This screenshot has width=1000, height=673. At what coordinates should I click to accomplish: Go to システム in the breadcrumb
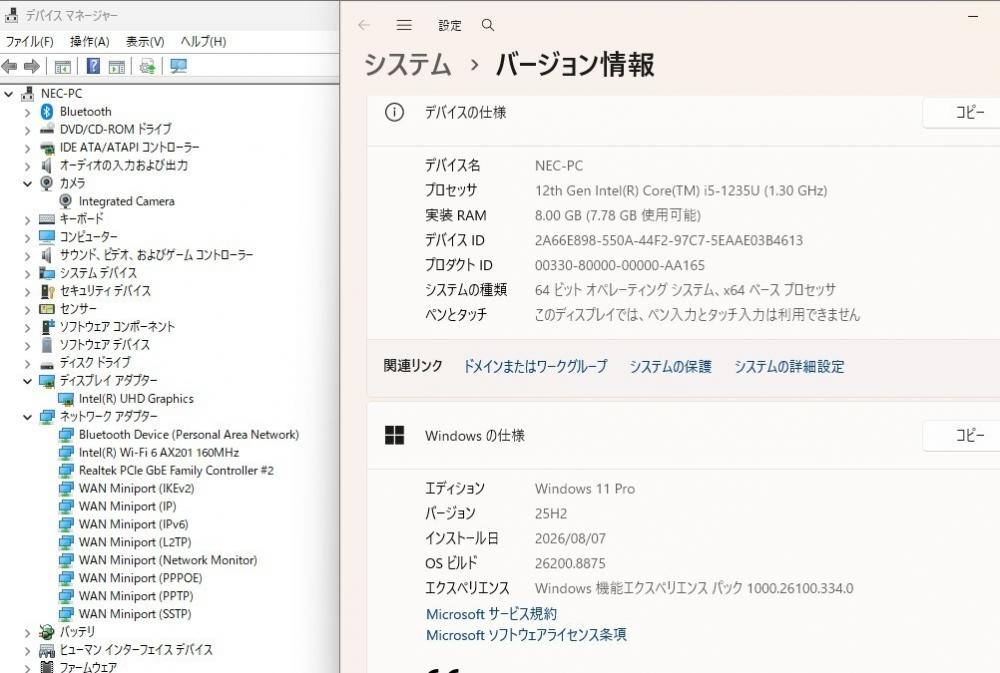[408, 65]
